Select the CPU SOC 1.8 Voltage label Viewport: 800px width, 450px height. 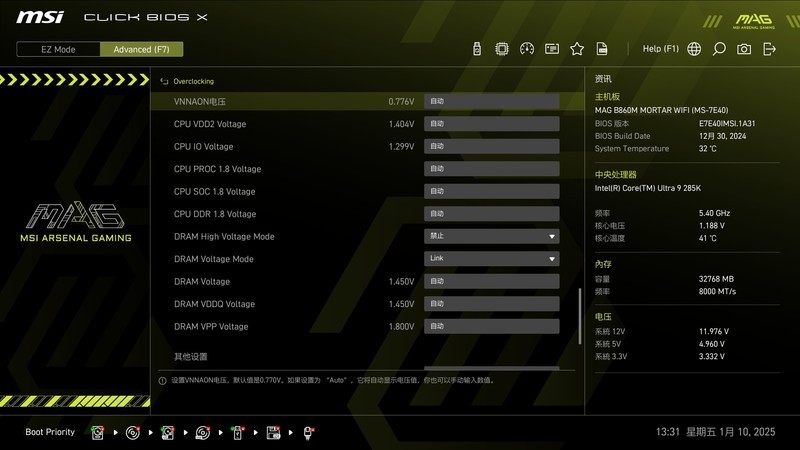click(x=214, y=191)
